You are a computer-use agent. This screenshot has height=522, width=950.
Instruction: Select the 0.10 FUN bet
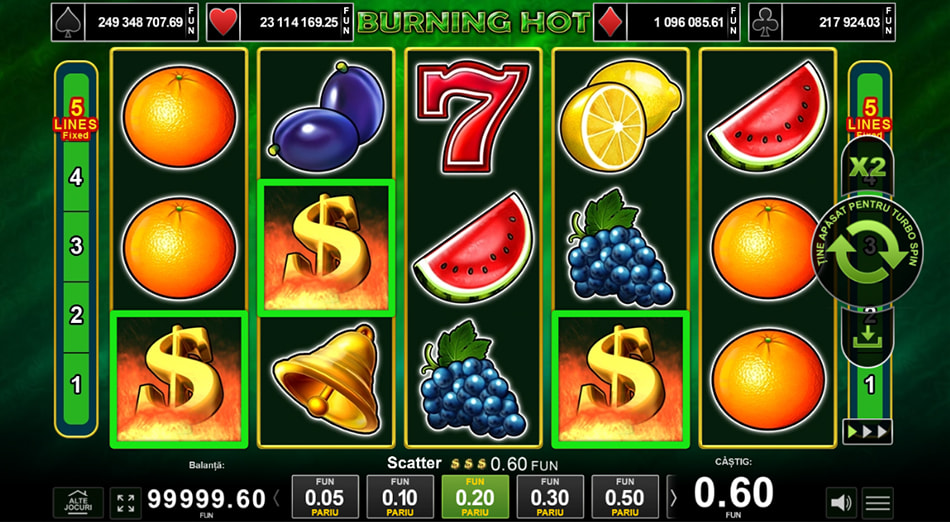pos(400,497)
